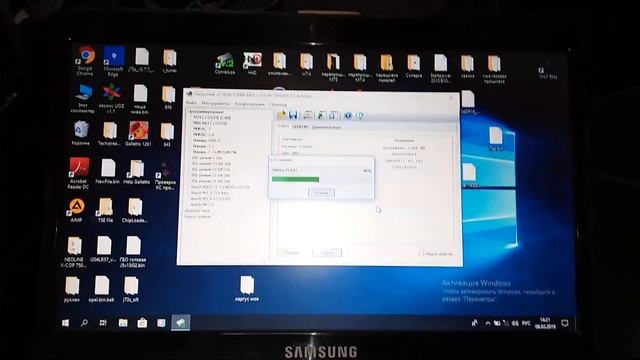This screenshot has width=640, height=360.
Task: Select the NEOLINE X-COP desktop folder
Action: pyautogui.click(x=74, y=252)
